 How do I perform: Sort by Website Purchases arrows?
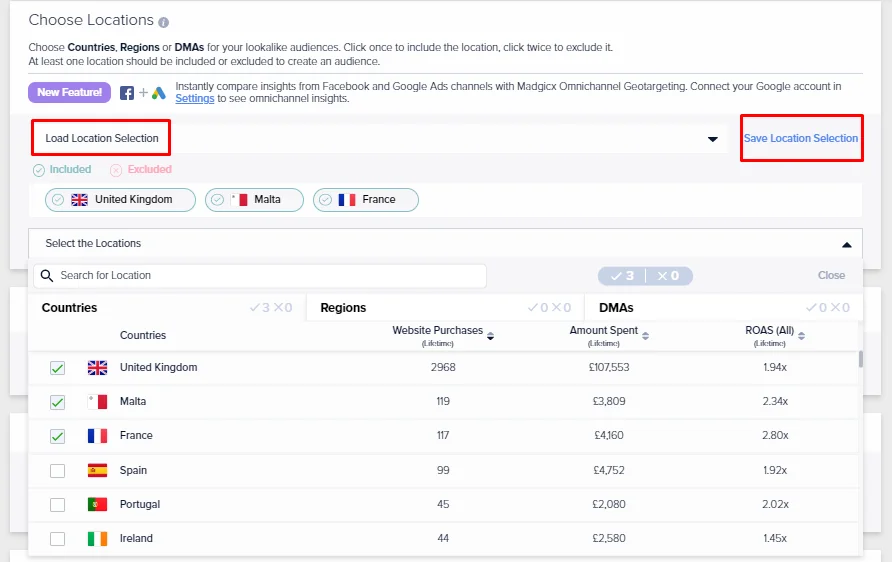coord(490,336)
